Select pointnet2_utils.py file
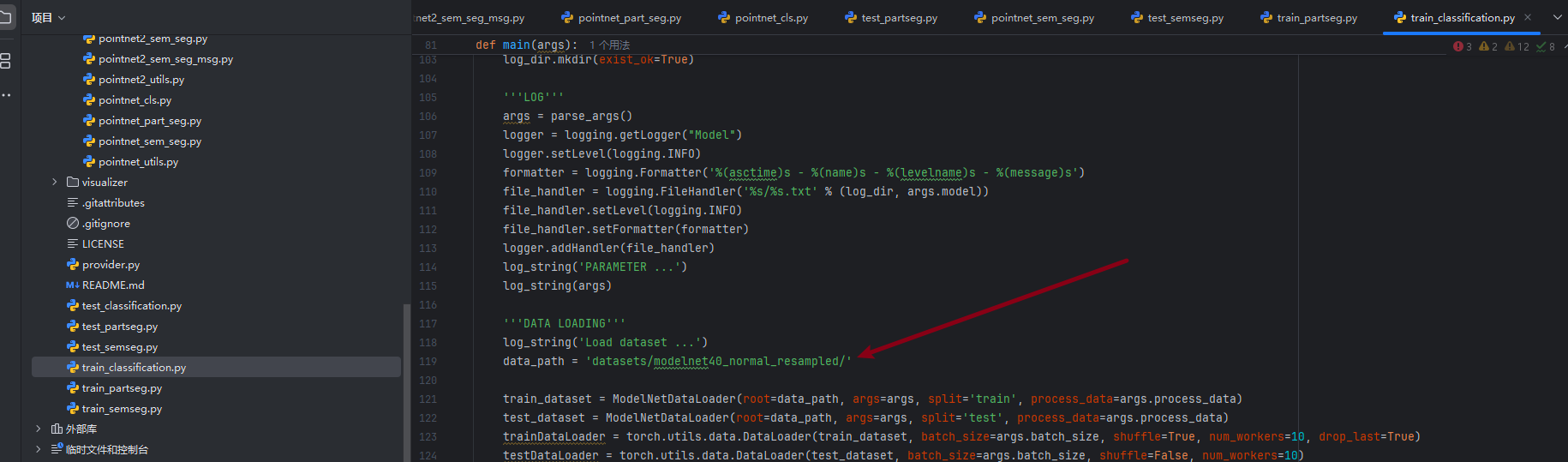 pos(141,80)
